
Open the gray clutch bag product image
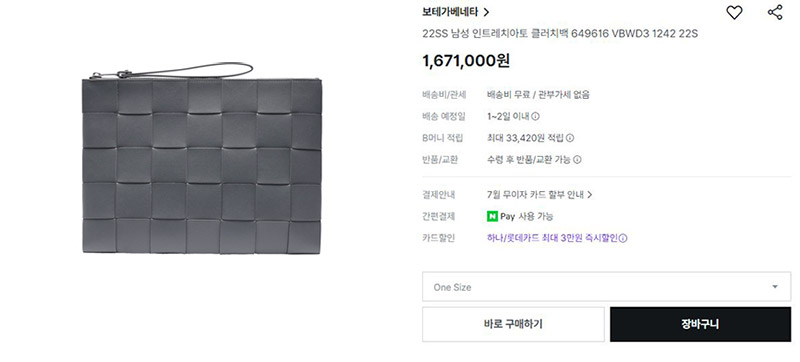tap(202, 158)
